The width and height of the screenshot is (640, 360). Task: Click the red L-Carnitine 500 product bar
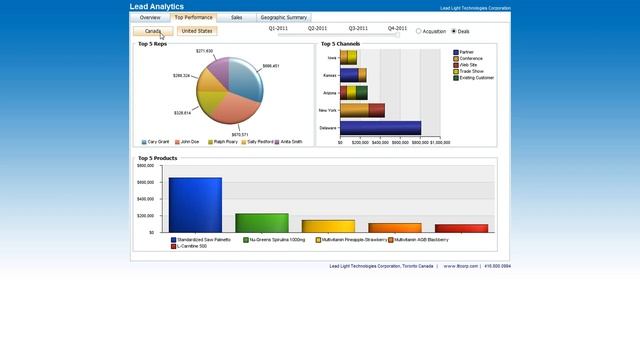[461, 228]
